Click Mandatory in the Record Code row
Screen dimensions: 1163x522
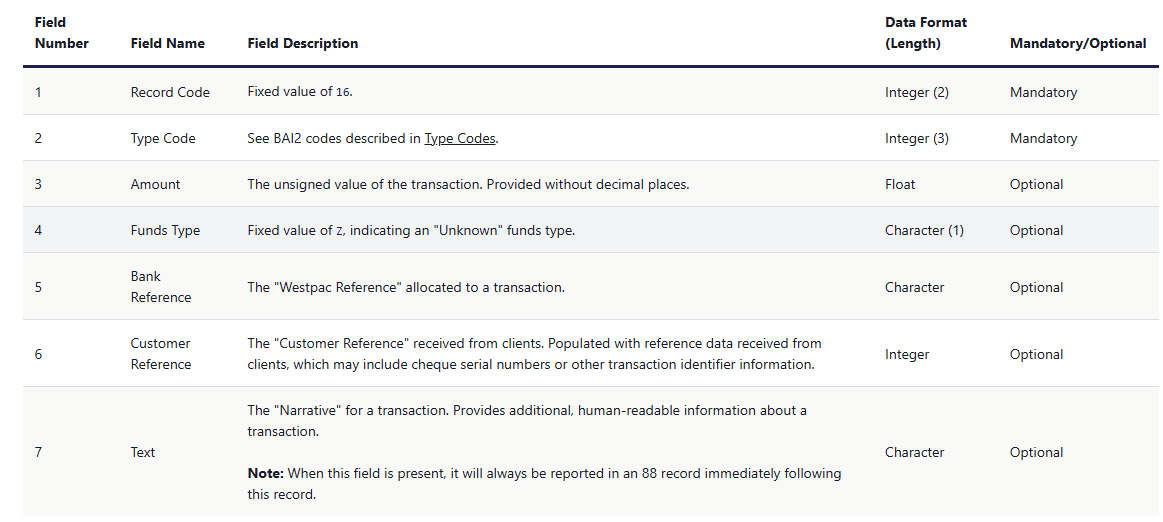pos(1043,92)
